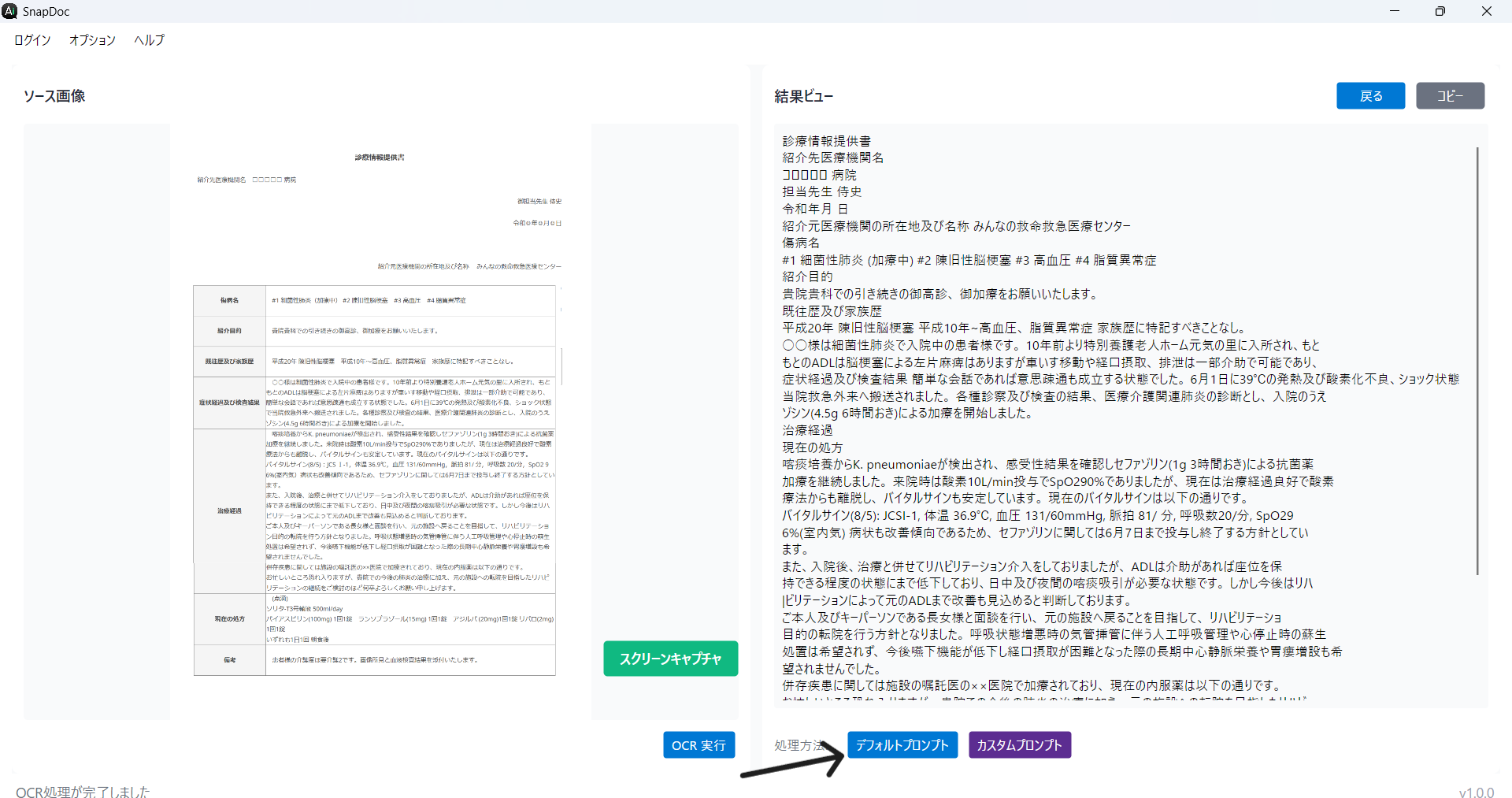Close the SnapDoc window
Screen dimensions: 1512x798
pyautogui.click(x=1486, y=11)
